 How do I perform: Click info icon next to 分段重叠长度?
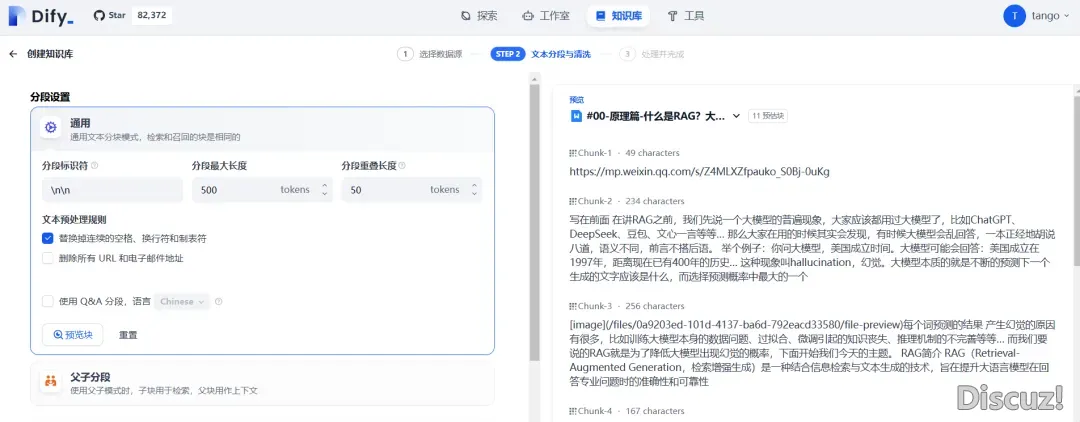pos(402,166)
